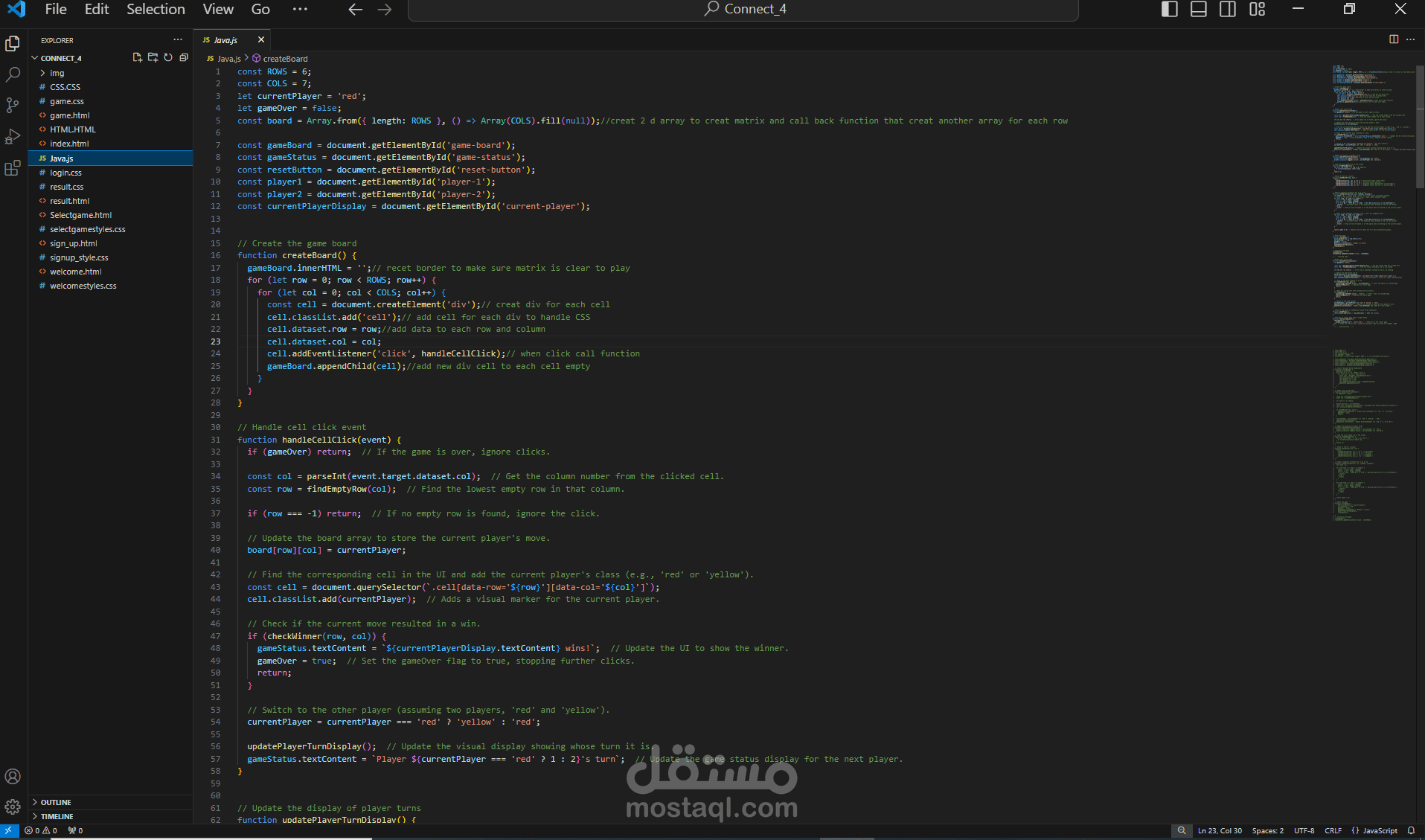Image resolution: width=1425 pixels, height=840 pixels.
Task: Open the View menu
Action: [x=218, y=10]
